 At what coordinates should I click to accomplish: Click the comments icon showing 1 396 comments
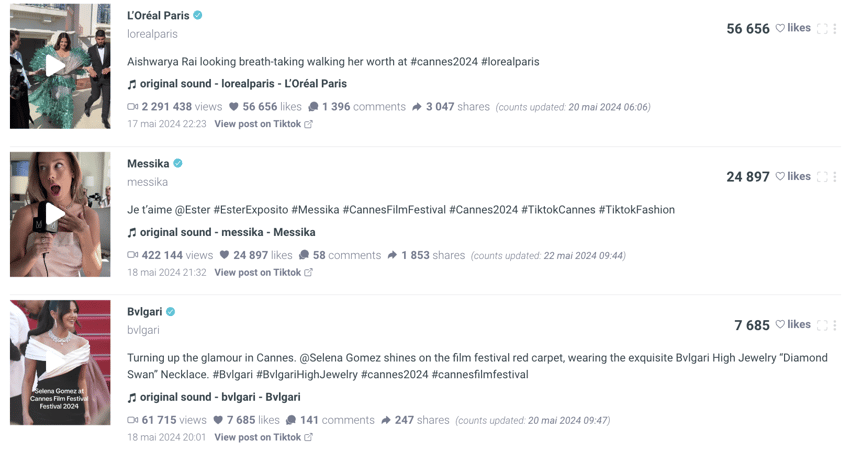click(x=313, y=107)
